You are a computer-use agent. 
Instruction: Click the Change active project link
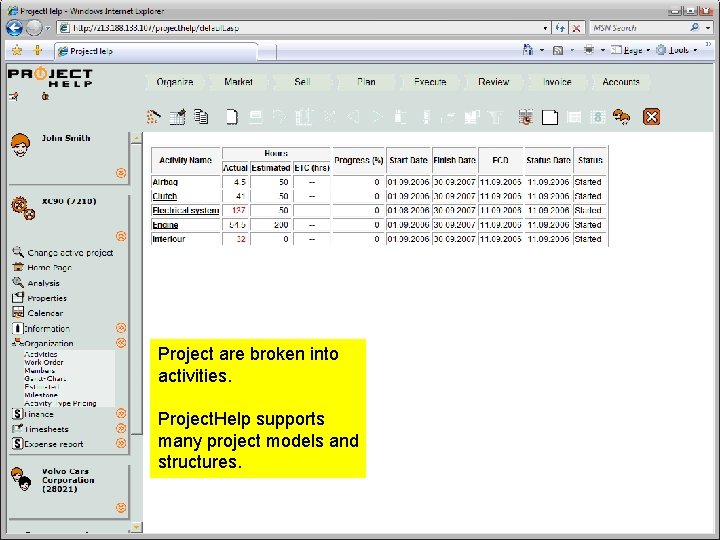click(x=70, y=253)
